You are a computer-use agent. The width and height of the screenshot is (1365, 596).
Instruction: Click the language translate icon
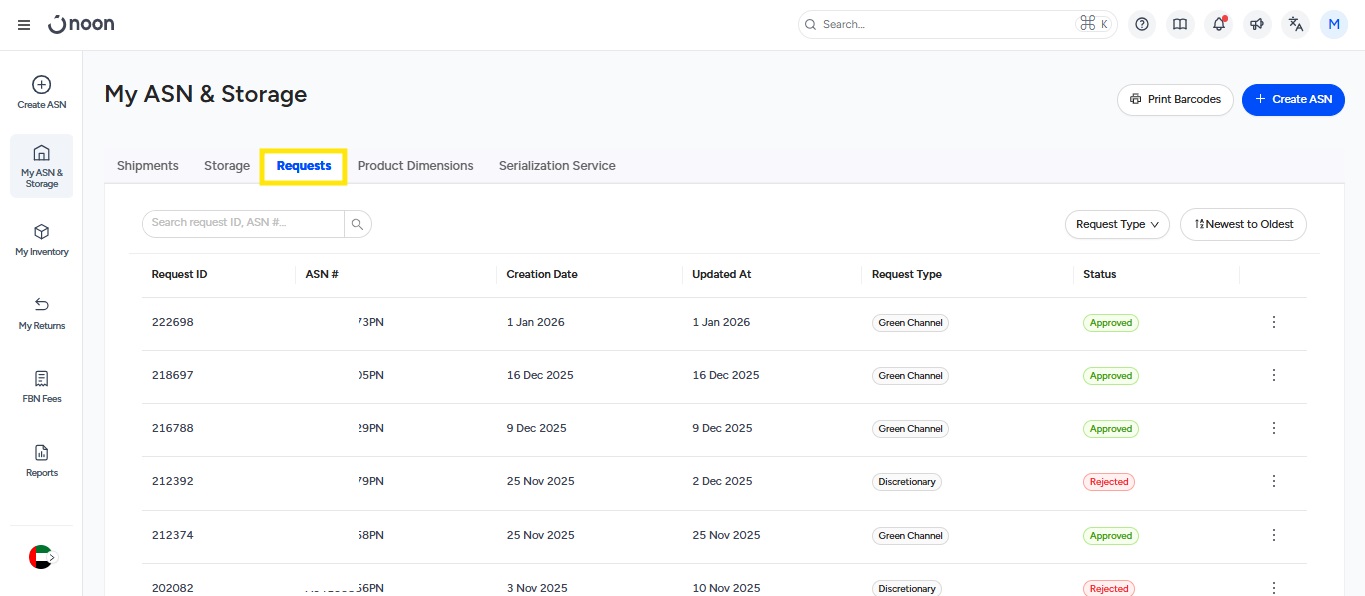click(1296, 25)
